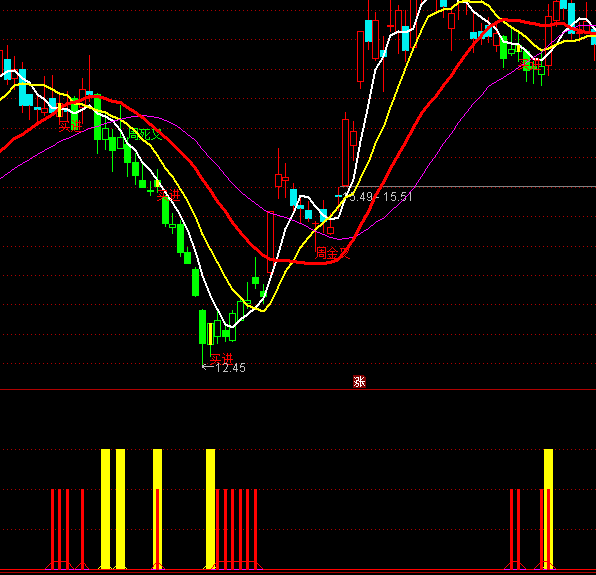Select the 周金叉 signal label
This screenshot has width=596, height=575.
[x=333, y=253]
